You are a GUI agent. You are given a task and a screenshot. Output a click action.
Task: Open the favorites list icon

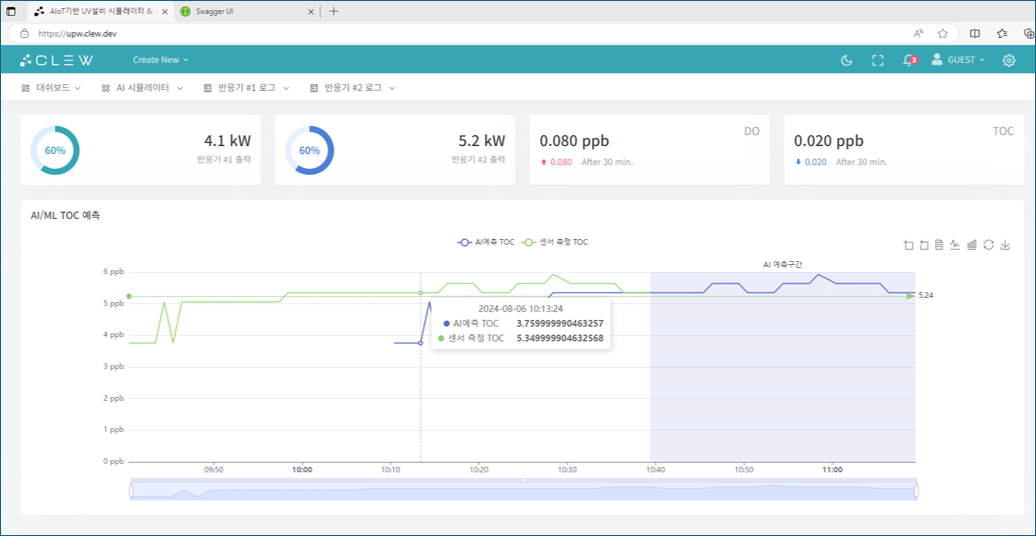[1002, 33]
